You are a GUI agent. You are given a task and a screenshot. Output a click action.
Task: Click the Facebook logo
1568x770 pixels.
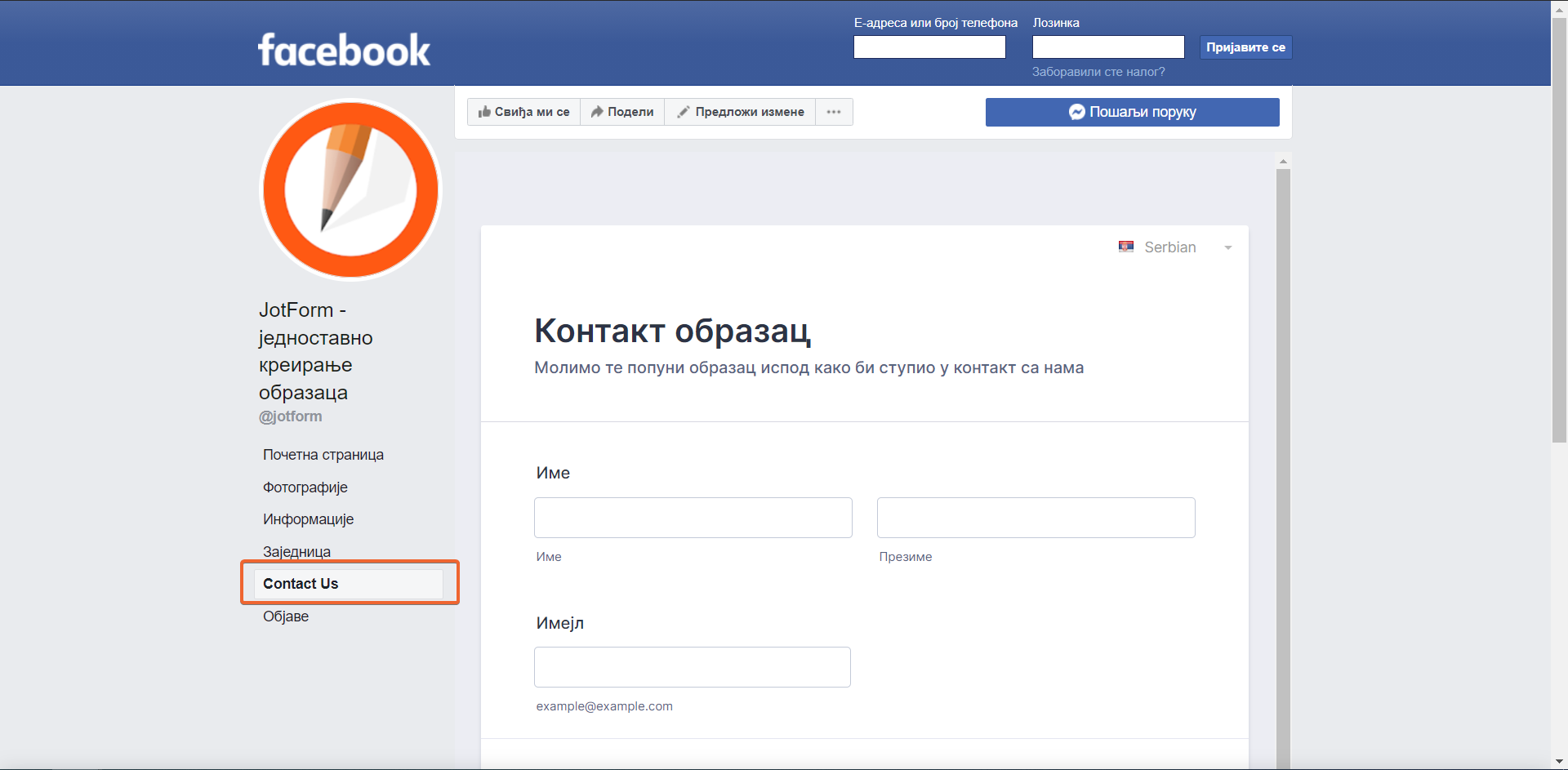tap(344, 50)
